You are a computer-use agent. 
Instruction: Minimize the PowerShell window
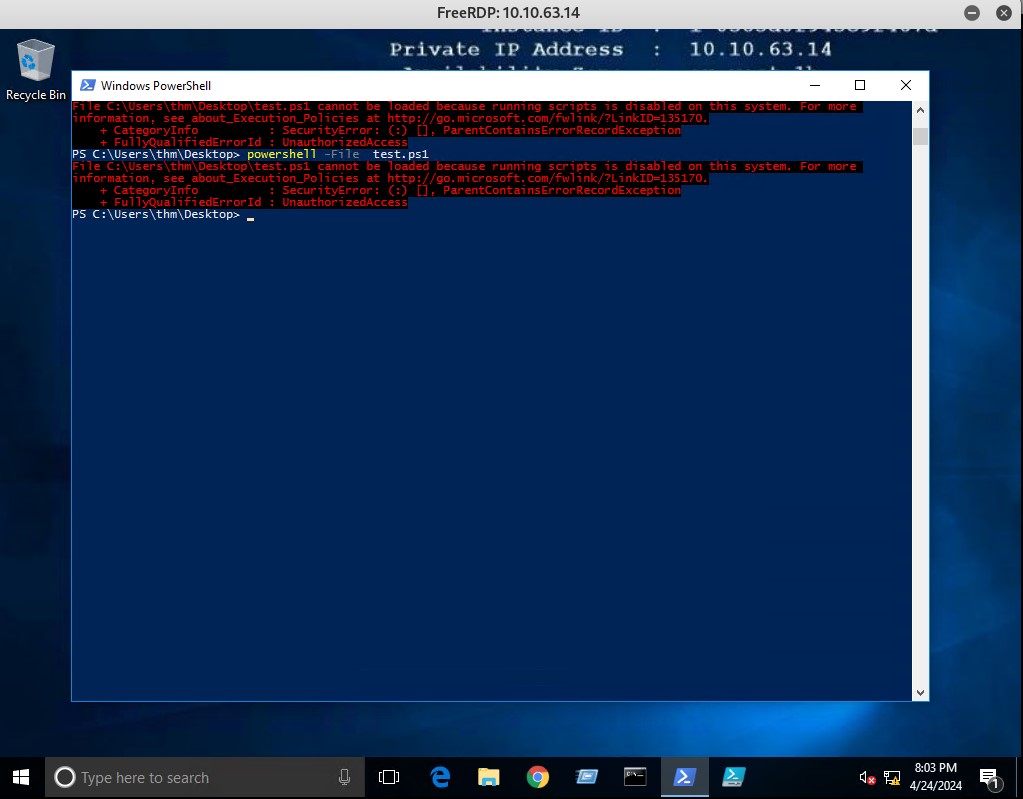(x=814, y=86)
